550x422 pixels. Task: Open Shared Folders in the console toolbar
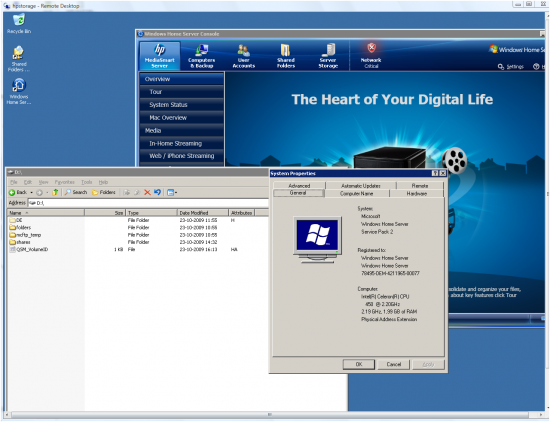click(x=286, y=56)
